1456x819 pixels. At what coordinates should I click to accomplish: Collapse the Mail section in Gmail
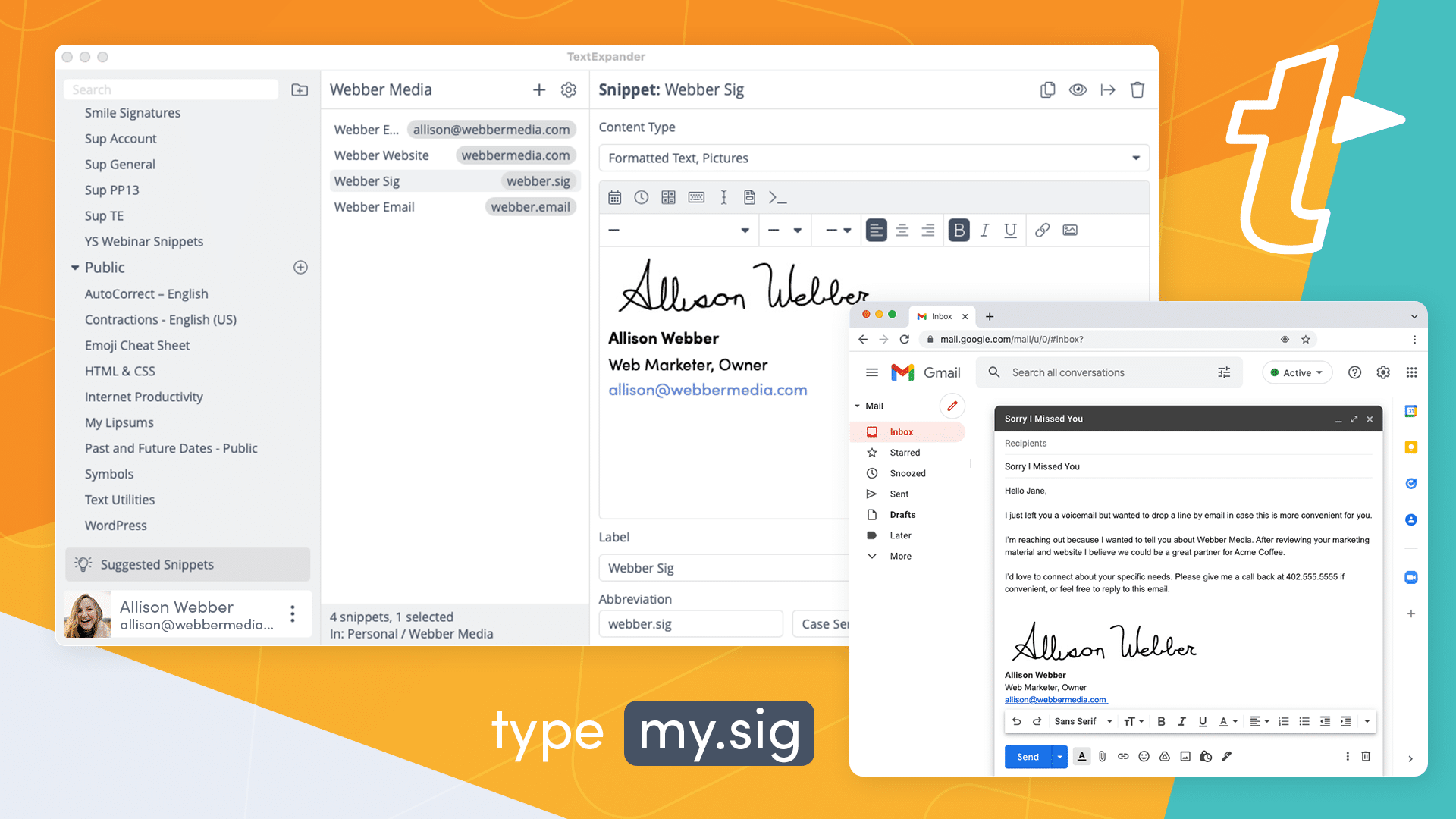(x=858, y=406)
